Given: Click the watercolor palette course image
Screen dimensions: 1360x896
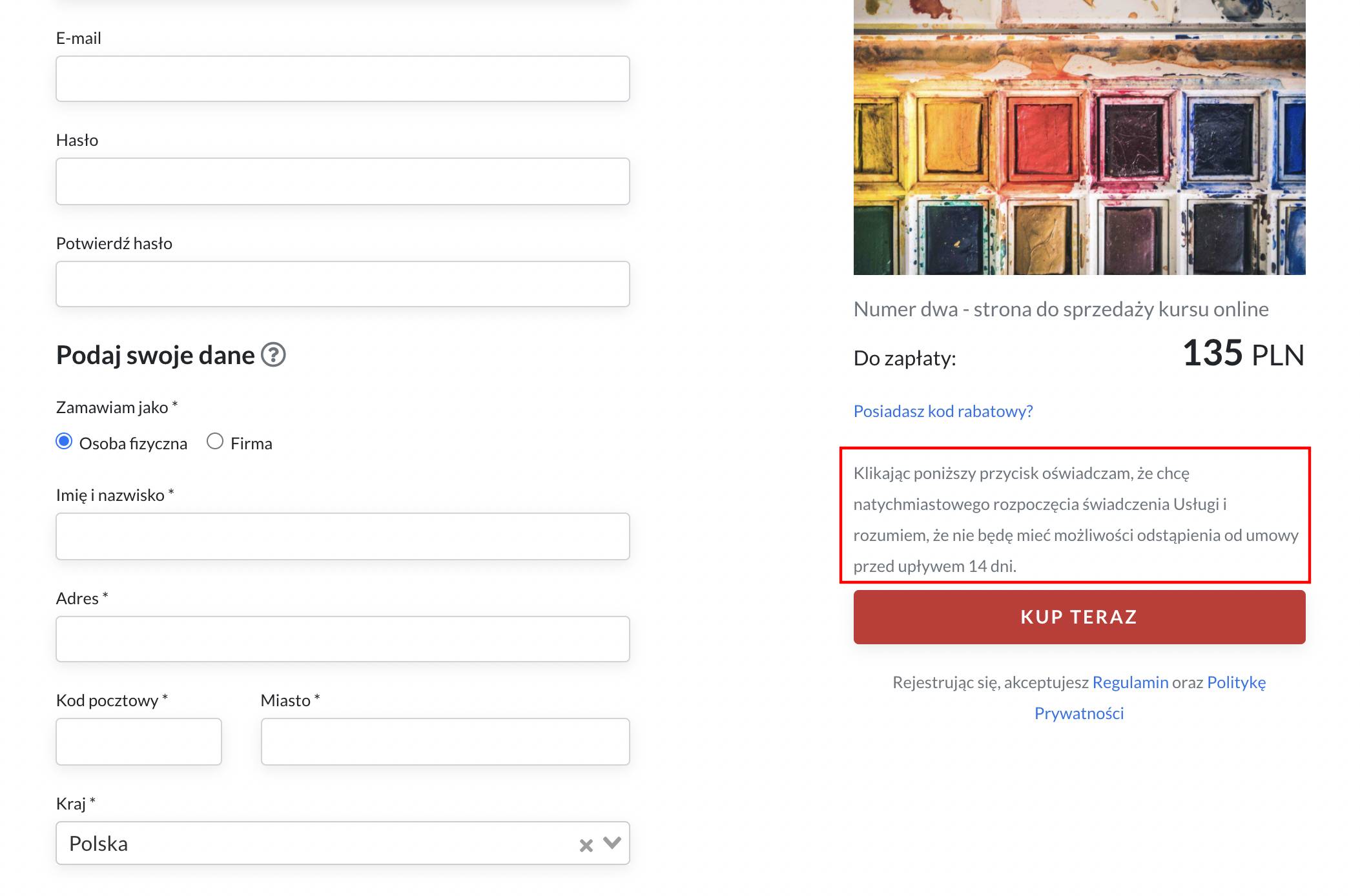Looking at the screenshot, I should [x=1079, y=137].
